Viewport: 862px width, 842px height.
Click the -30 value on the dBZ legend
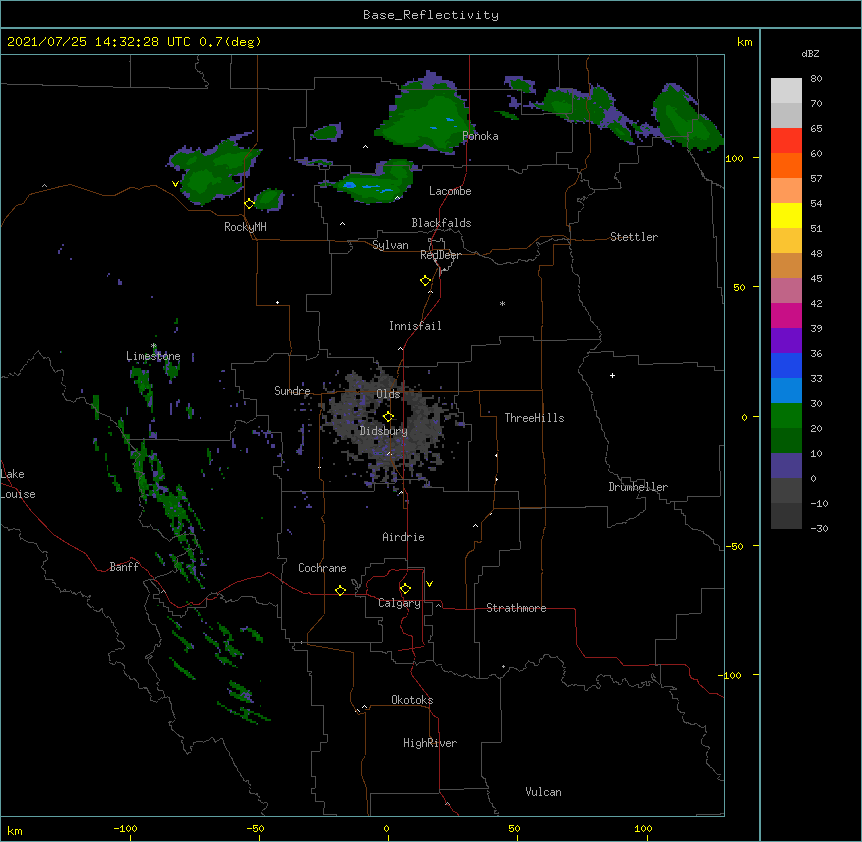click(x=819, y=529)
